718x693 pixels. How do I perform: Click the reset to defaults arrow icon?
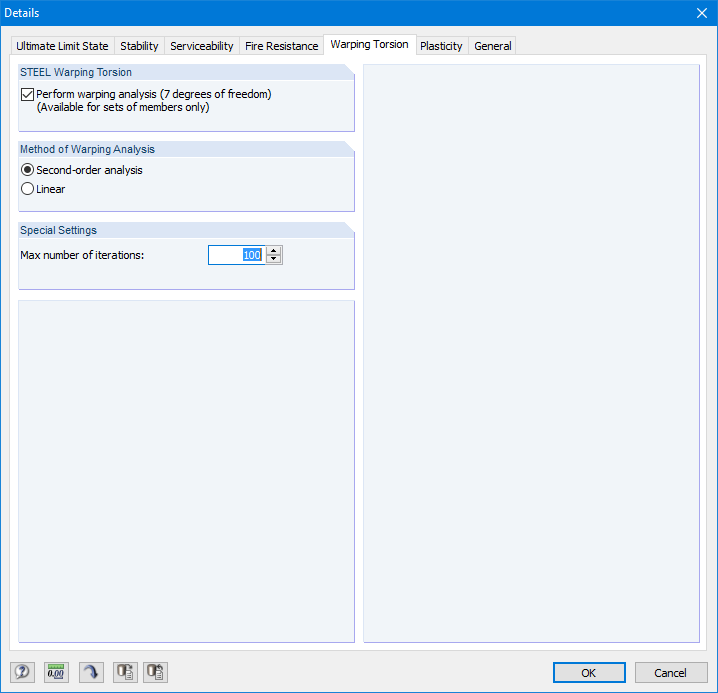(91, 672)
